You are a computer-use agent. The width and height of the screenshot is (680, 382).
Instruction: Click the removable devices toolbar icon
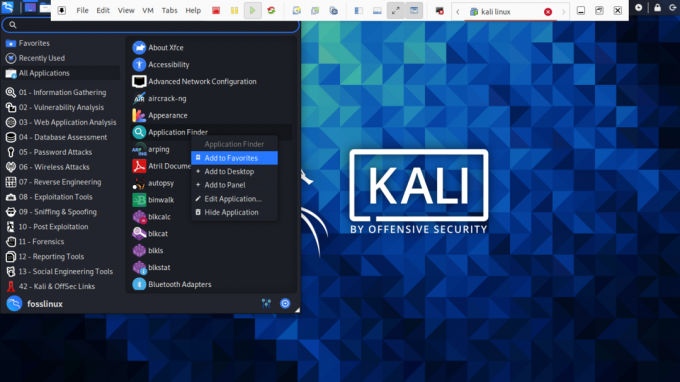pos(439,10)
